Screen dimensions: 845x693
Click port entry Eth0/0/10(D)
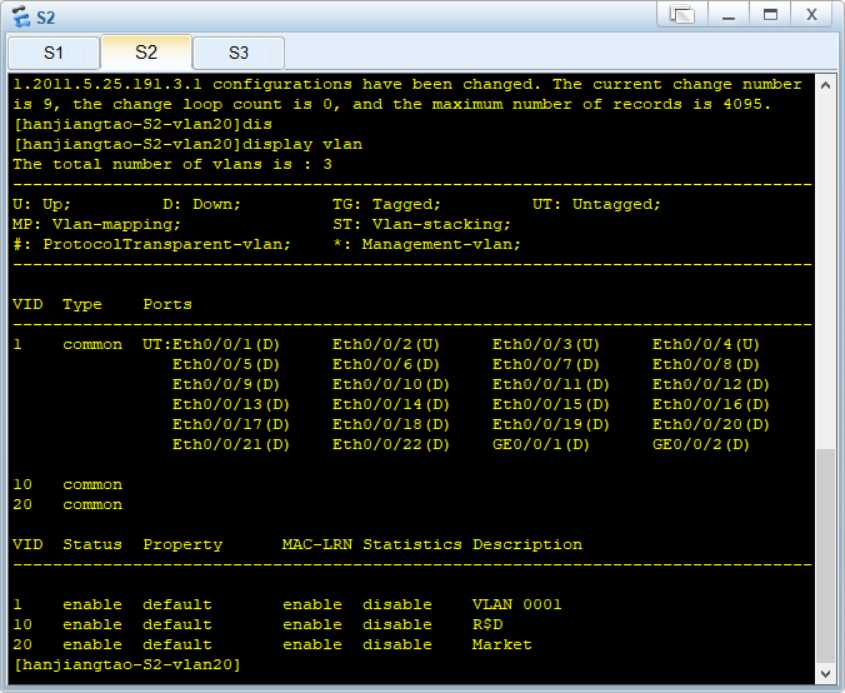[391, 384]
